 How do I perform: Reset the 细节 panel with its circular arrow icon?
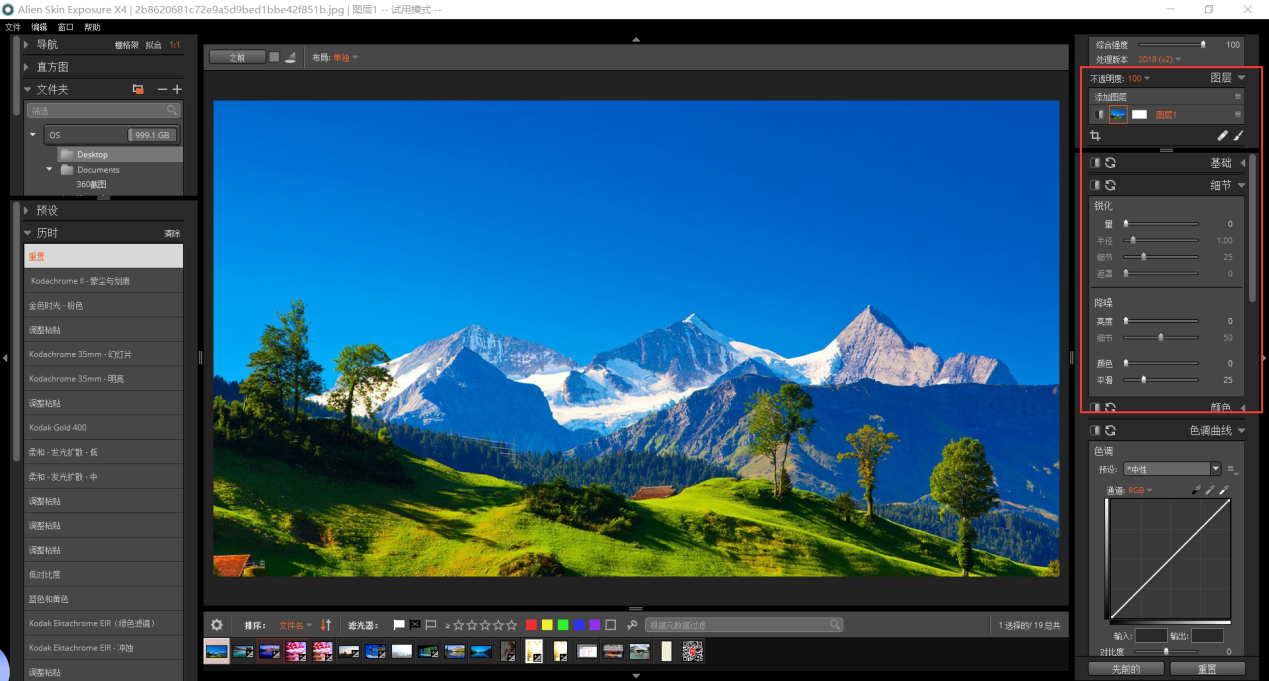point(1110,185)
